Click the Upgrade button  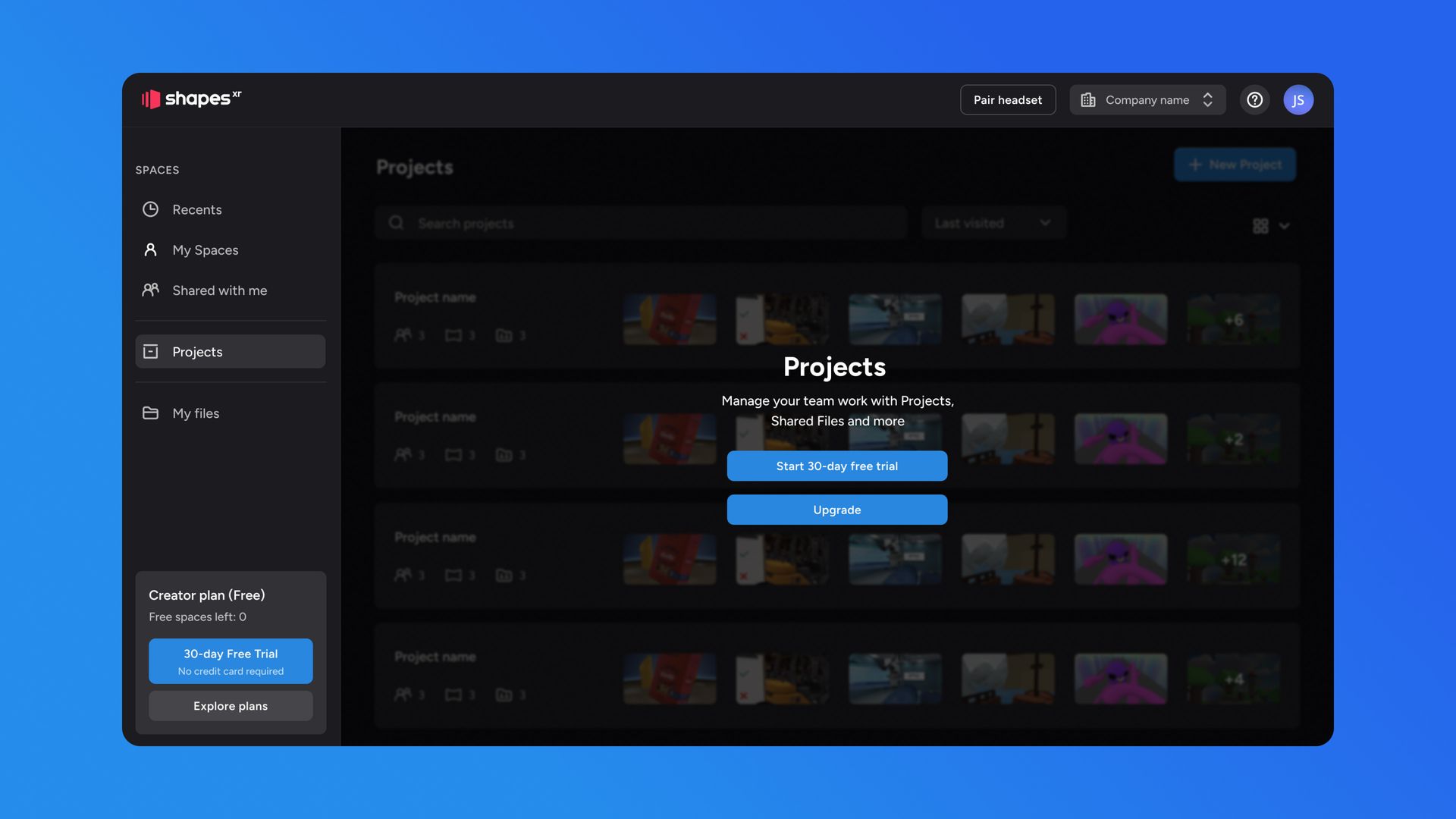pyautogui.click(x=837, y=510)
